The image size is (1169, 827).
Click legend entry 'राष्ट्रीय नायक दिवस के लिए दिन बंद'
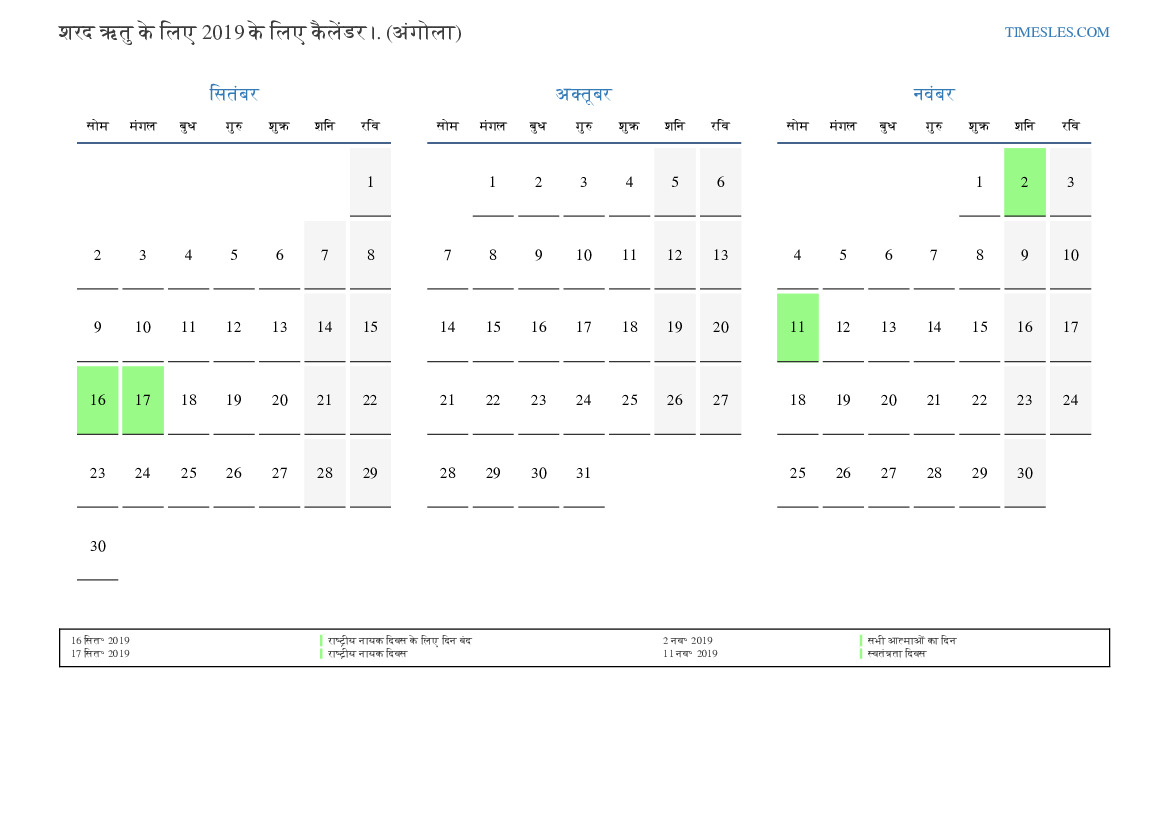(400, 641)
